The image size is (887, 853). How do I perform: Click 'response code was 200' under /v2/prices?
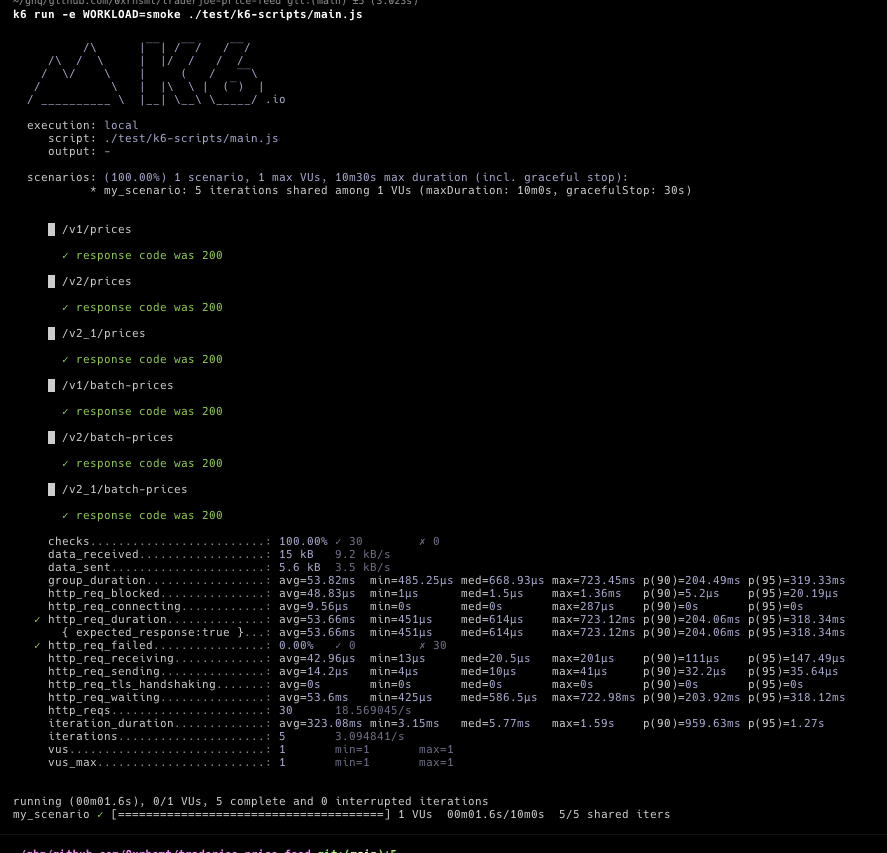pyautogui.click(x=149, y=308)
